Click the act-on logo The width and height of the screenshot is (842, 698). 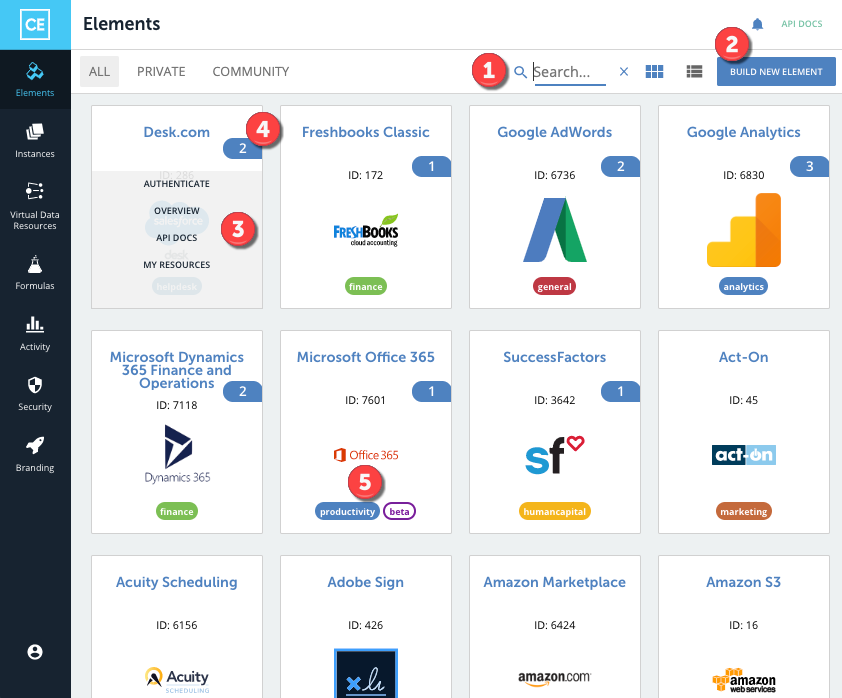click(744, 455)
